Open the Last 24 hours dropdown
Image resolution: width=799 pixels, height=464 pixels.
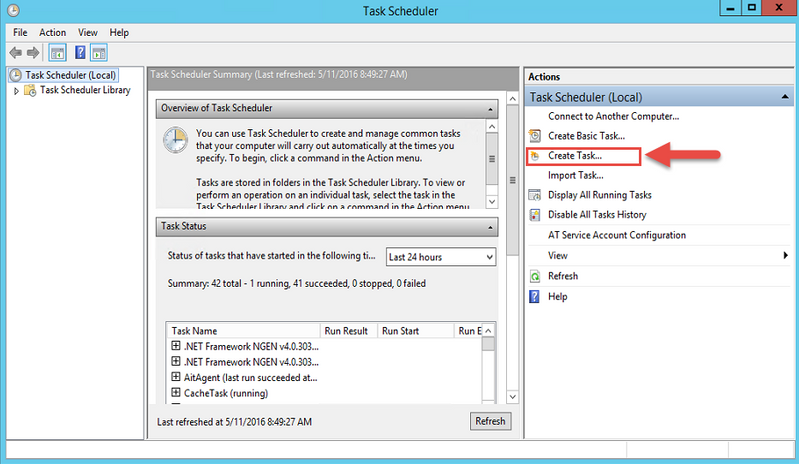point(441,257)
